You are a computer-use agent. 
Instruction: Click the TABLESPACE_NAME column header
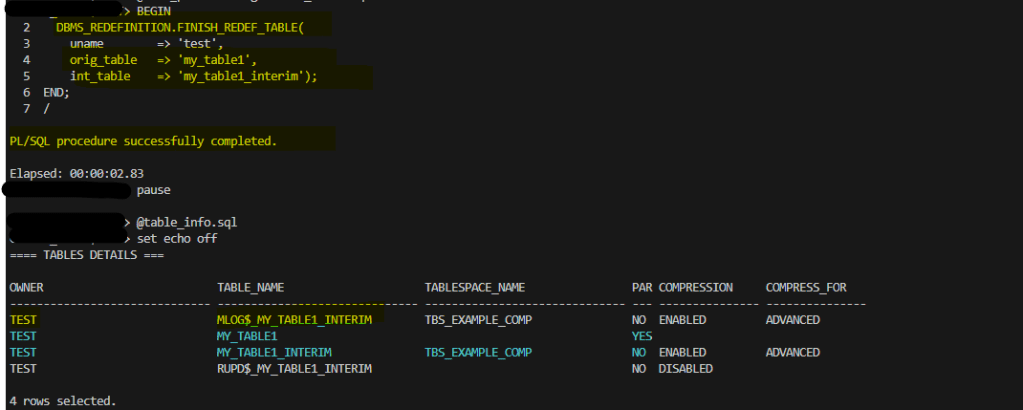point(475,287)
